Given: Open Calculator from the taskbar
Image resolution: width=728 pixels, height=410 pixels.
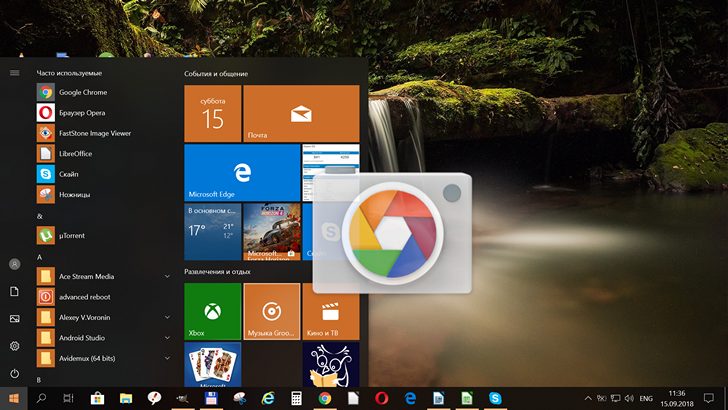Looking at the screenshot, I should pos(296,398).
